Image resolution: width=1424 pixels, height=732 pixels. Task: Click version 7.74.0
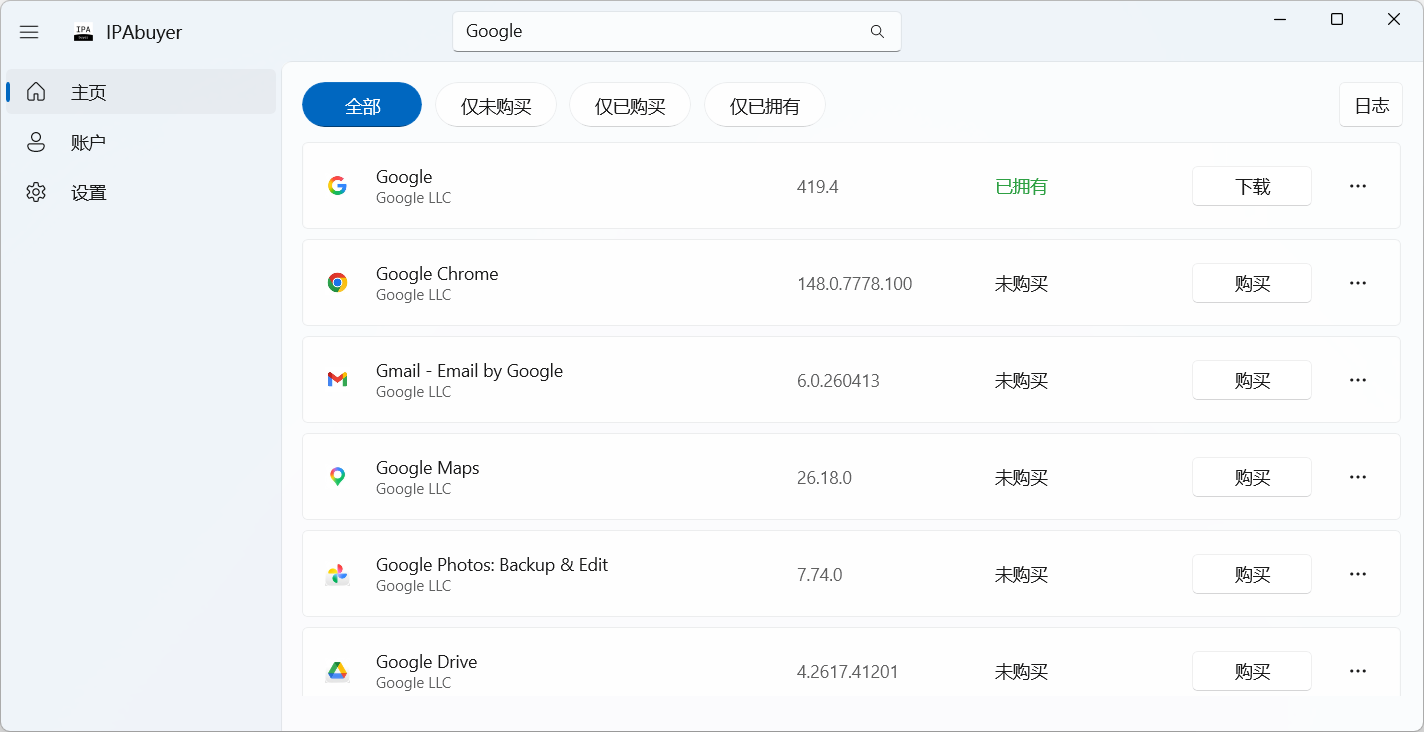(820, 575)
